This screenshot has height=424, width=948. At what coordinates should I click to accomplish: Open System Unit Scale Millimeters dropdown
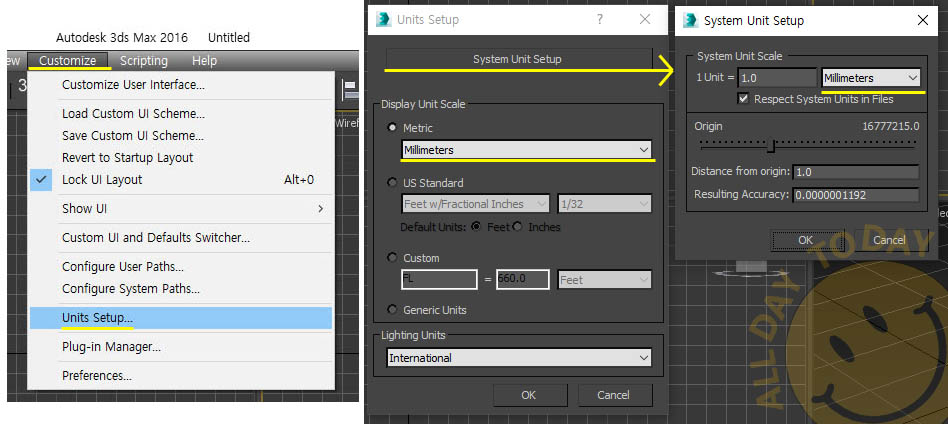pyautogui.click(x=871, y=78)
